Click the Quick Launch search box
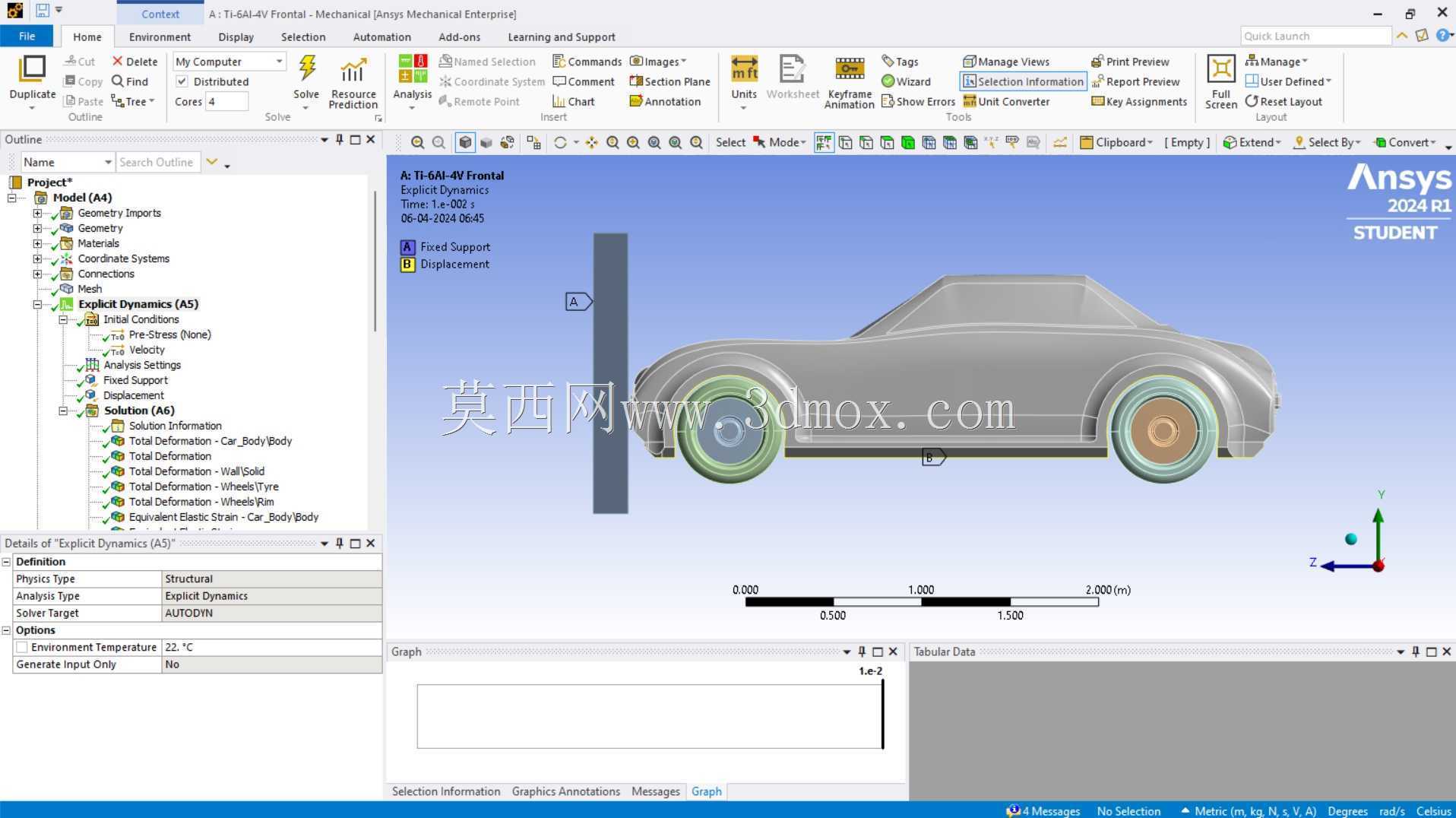1456x818 pixels. pyautogui.click(x=1316, y=36)
